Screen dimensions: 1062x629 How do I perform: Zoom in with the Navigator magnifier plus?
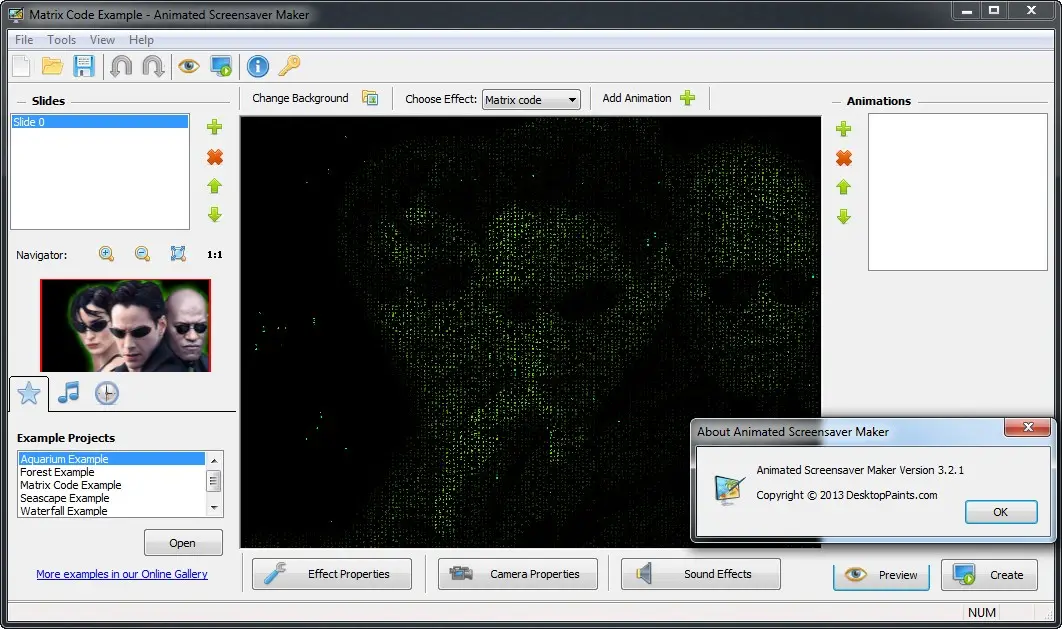point(106,254)
